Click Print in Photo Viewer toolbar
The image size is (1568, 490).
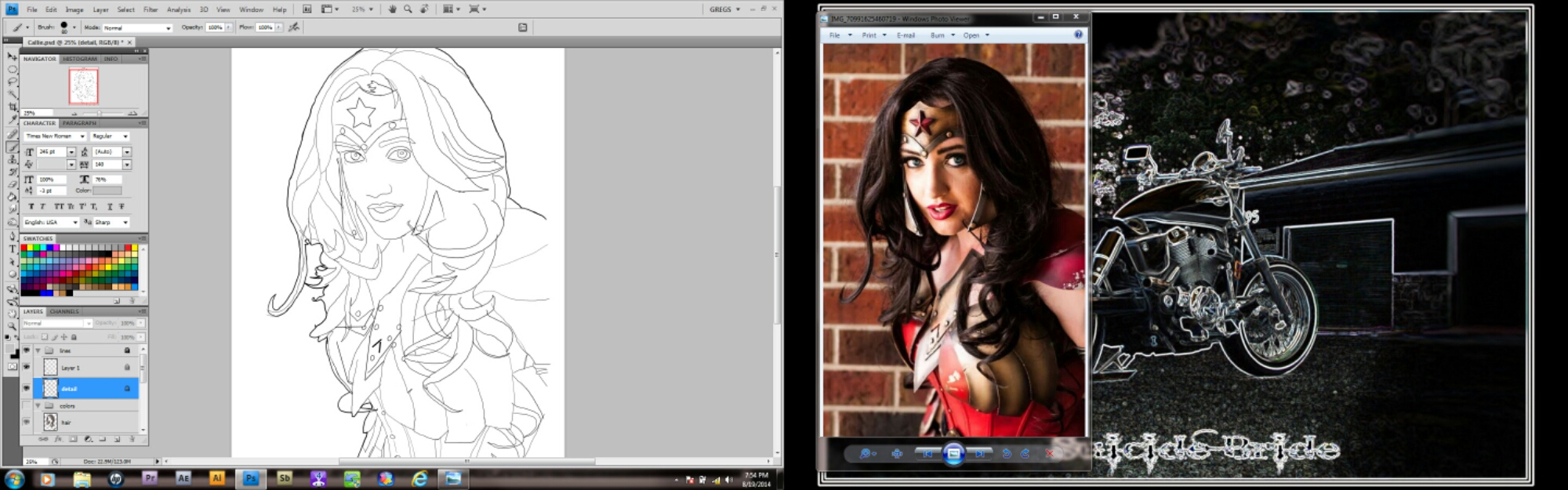click(869, 35)
